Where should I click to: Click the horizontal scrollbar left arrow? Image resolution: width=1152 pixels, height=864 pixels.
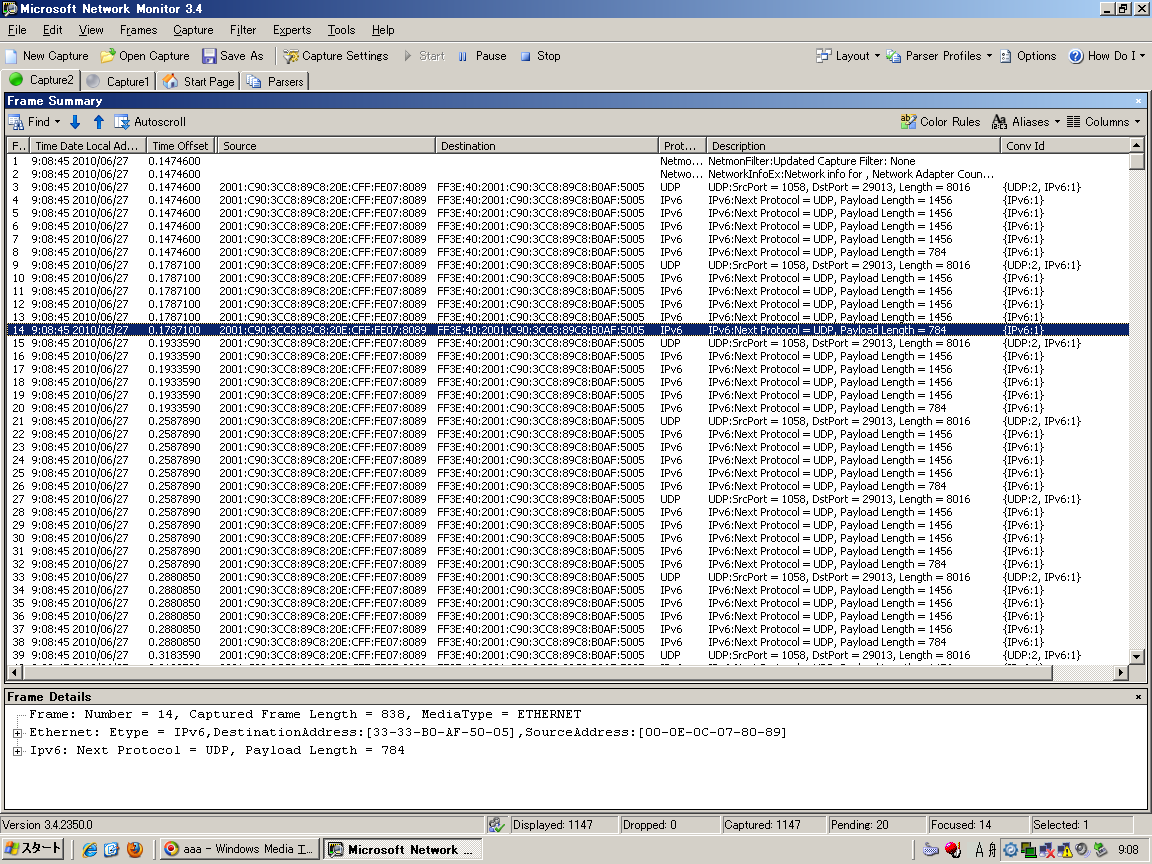14,672
